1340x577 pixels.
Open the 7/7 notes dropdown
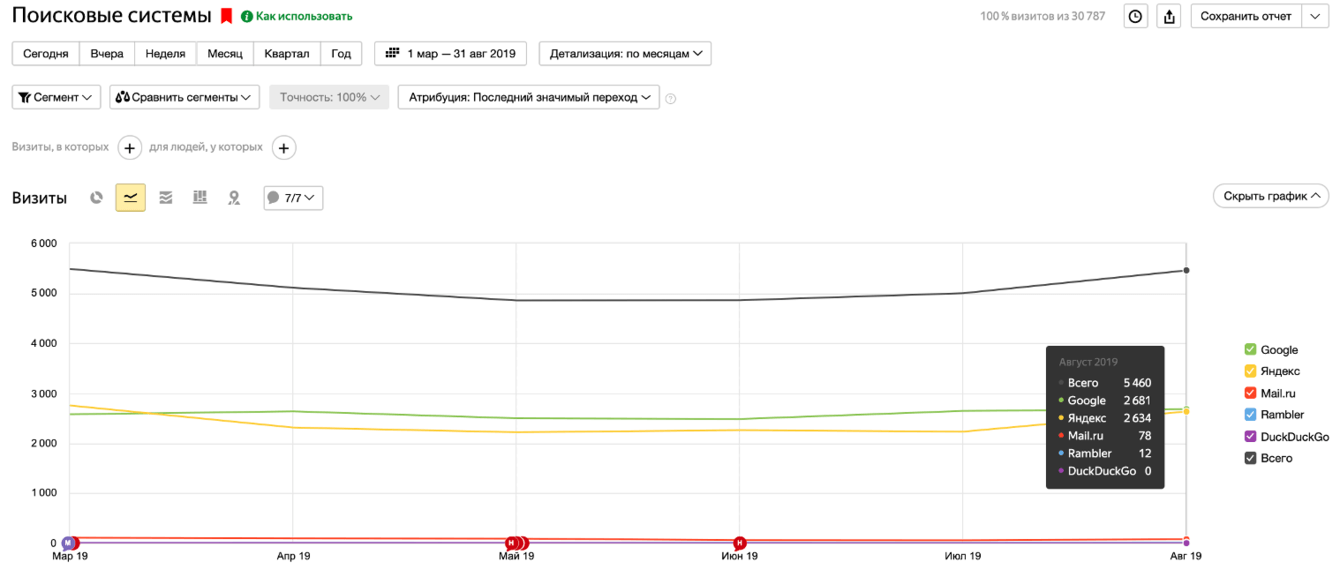[x=293, y=198]
